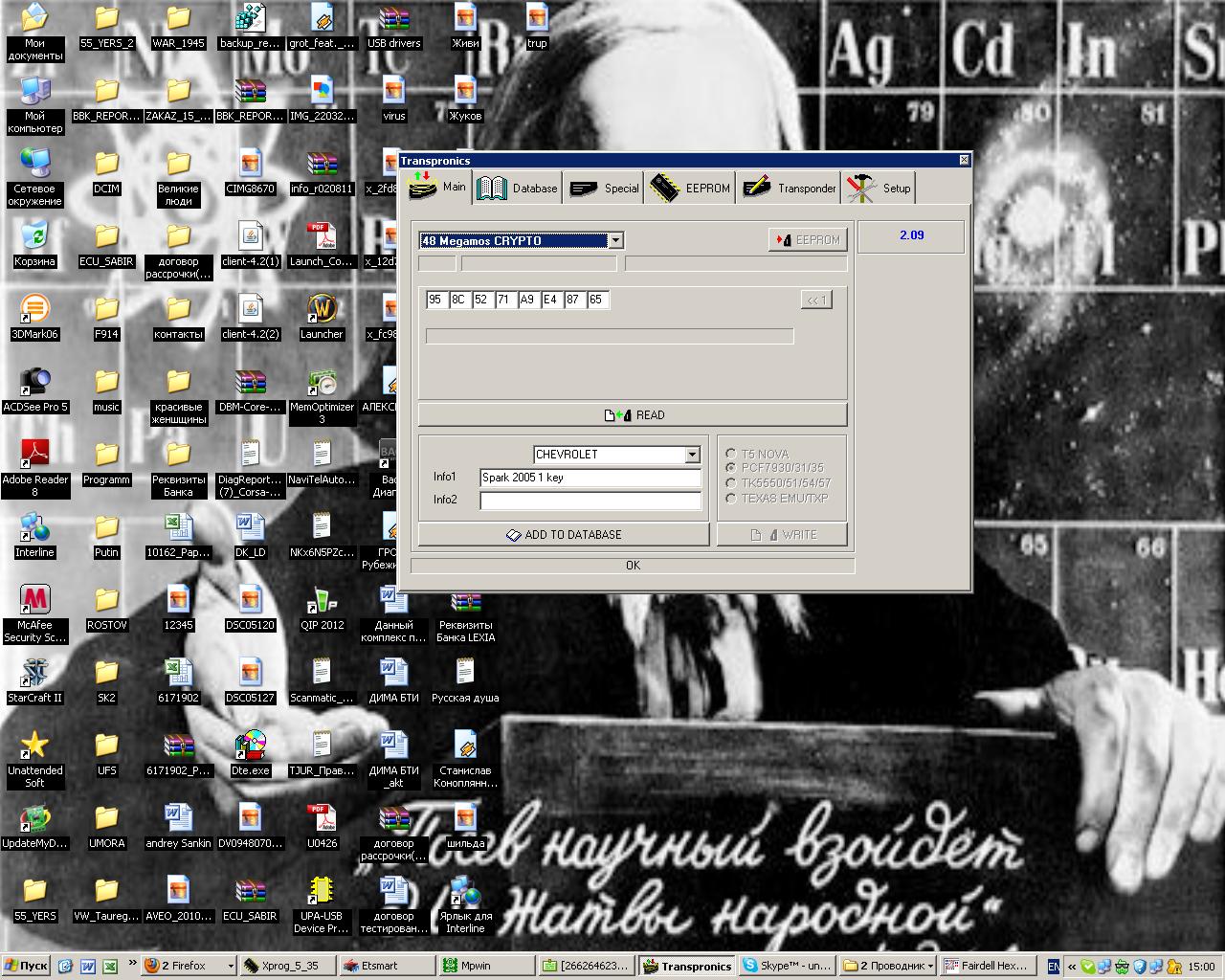Click the last hex byte field '65'

597,300
